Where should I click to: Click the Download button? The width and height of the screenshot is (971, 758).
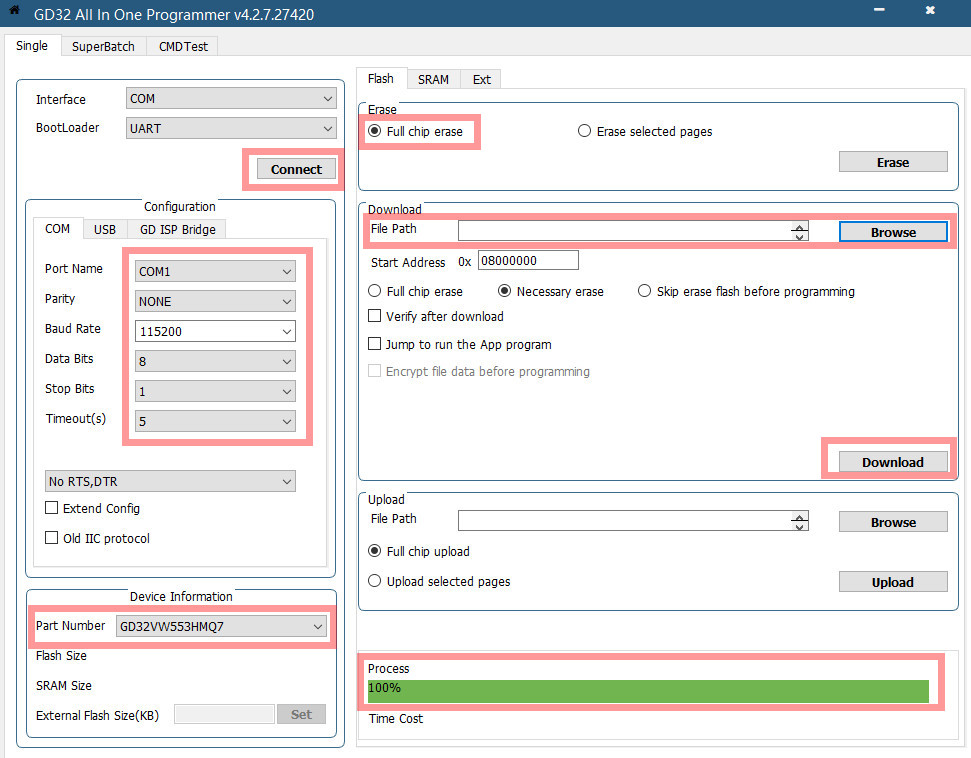(x=892, y=462)
